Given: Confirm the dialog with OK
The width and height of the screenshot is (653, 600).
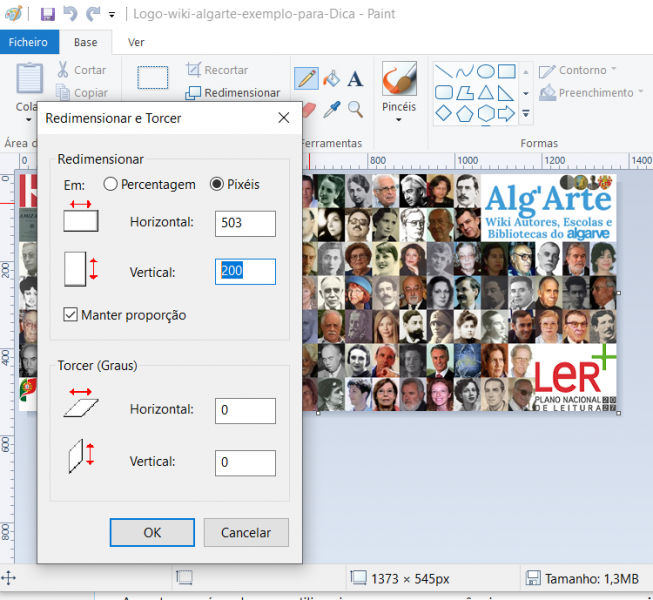Looking at the screenshot, I should tap(152, 533).
